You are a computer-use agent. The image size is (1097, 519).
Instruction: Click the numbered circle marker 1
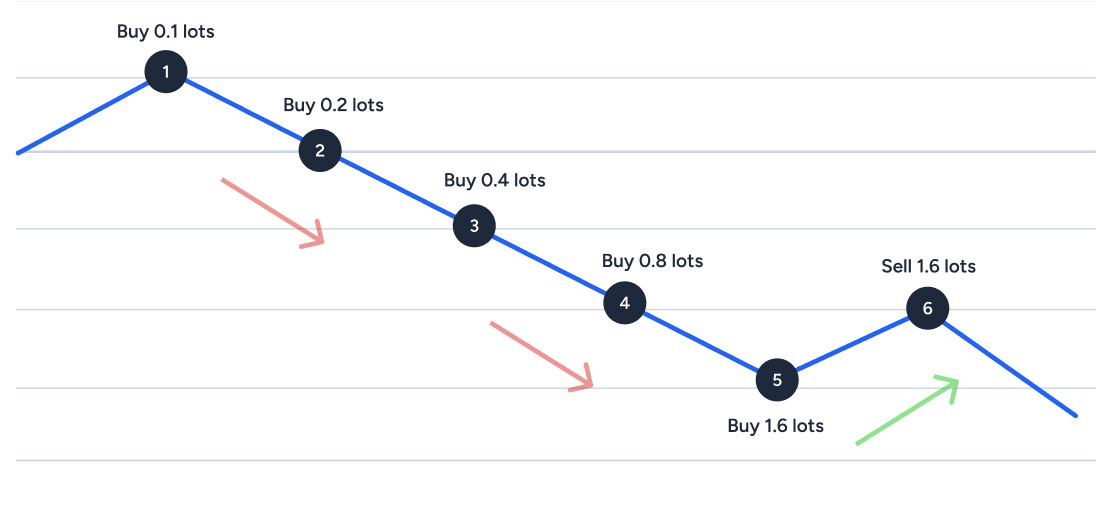(166, 72)
